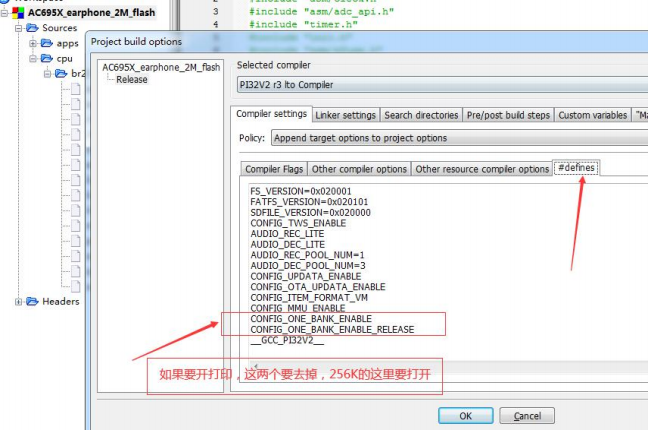Switch to Linker settings tab

pyautogui.click(x=345, y=115)
